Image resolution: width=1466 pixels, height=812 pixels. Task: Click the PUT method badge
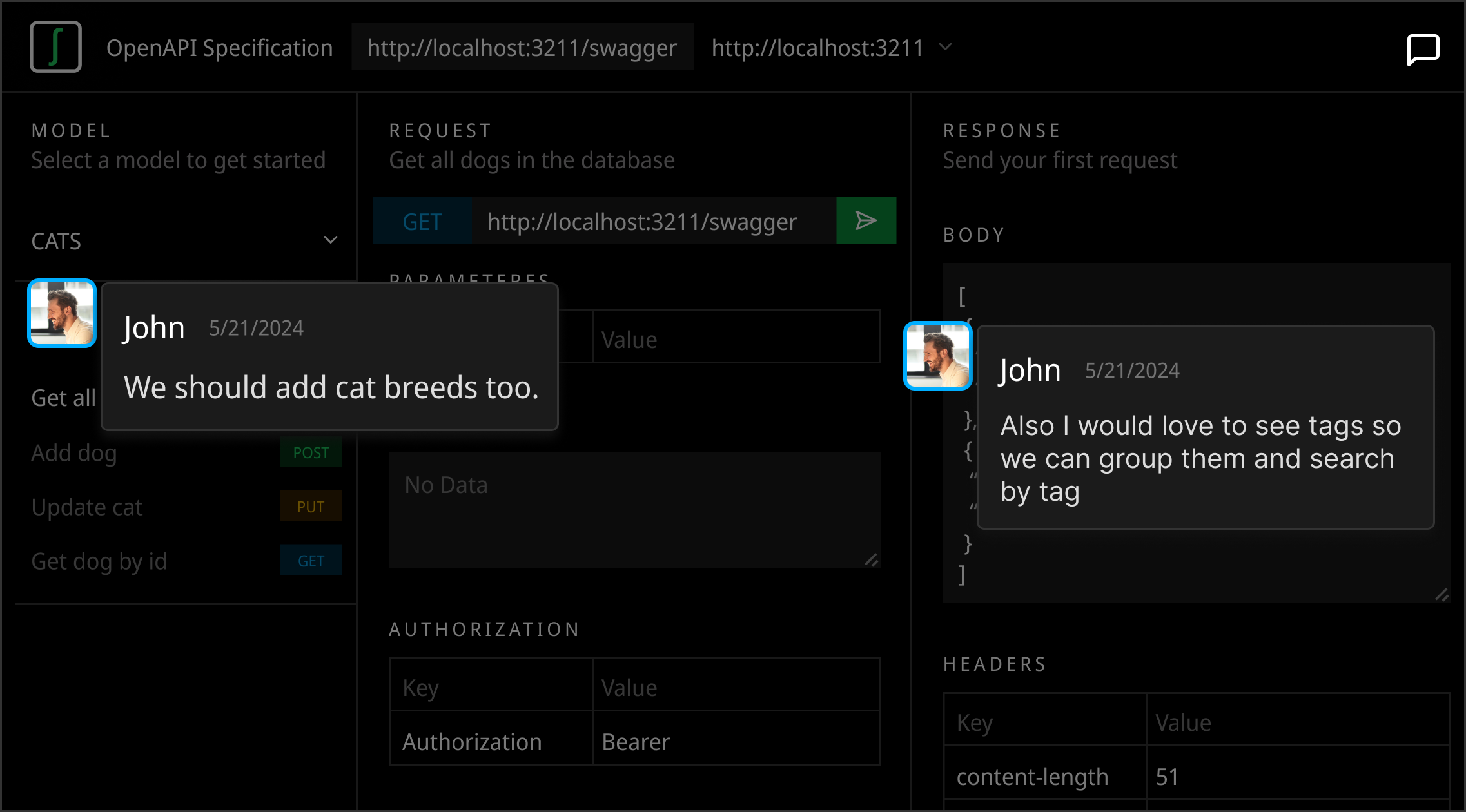coord(311,507)
